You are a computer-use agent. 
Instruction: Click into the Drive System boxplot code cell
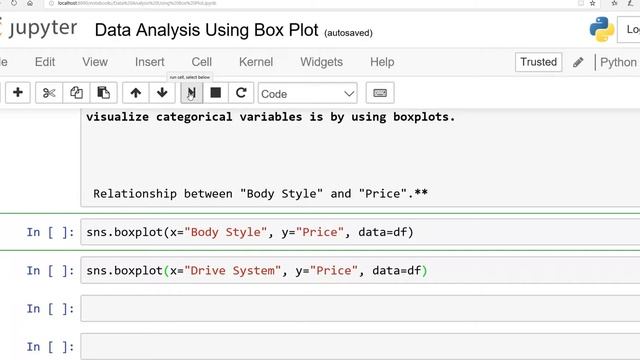click(x=360, y=270)
